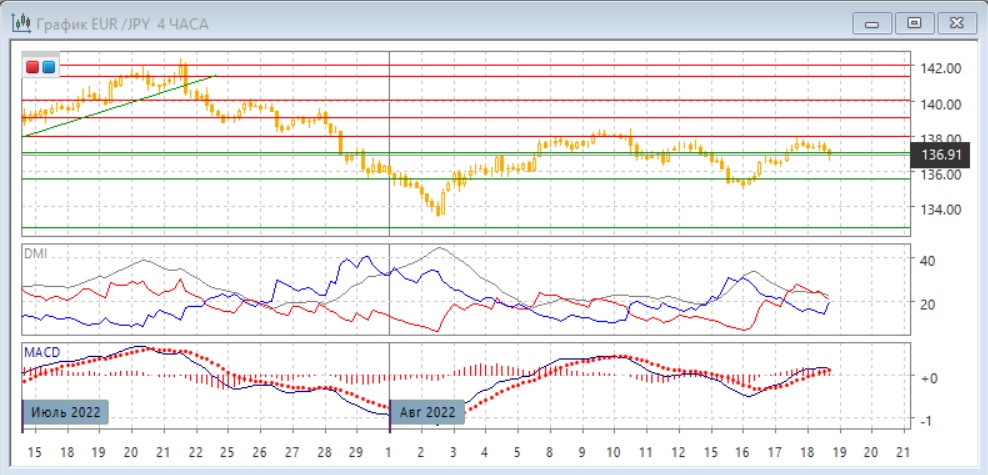Viewport: 988px width, 475px height.
Task: Close the EUR/JPY chart window
Action: tap(954, 22)
